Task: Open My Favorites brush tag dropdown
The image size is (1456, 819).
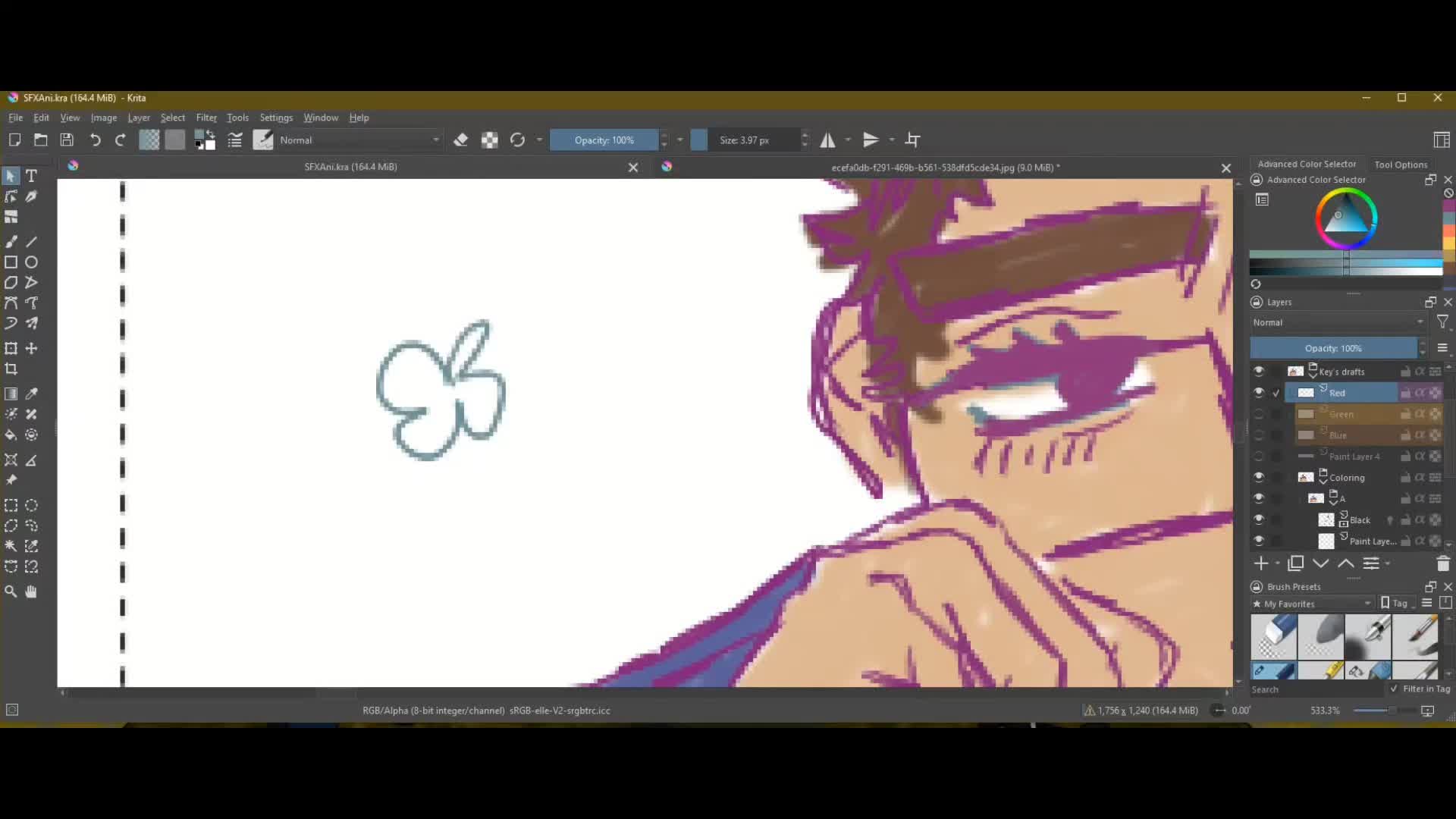Action: (x=1312, y=604)
